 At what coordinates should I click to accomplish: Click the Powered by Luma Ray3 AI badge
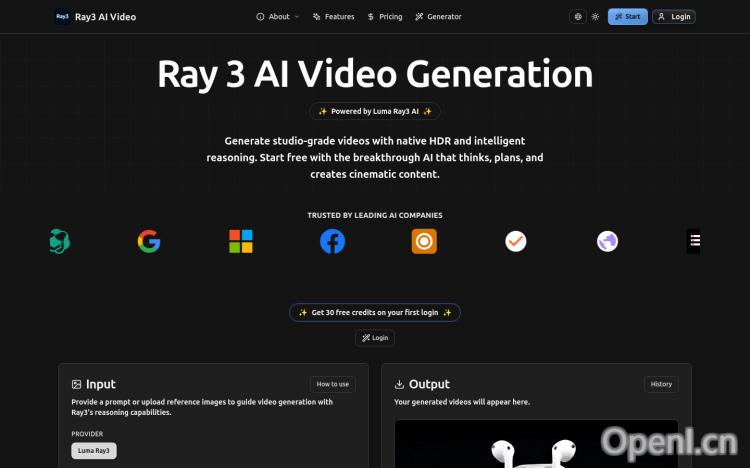(375, 111)
